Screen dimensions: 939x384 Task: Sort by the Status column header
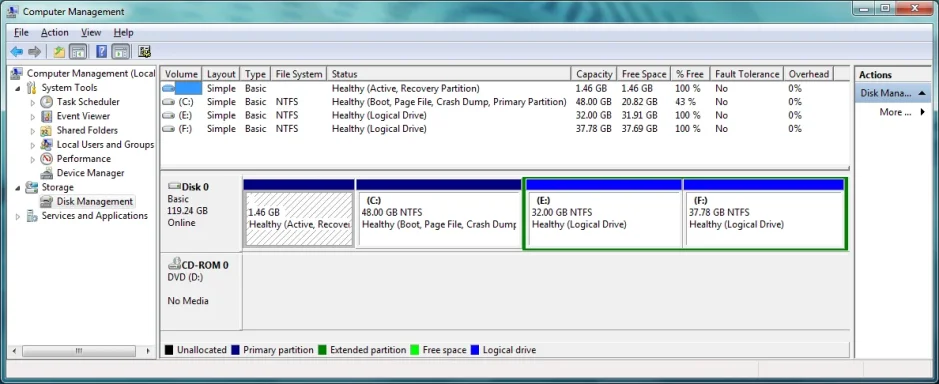449,74
